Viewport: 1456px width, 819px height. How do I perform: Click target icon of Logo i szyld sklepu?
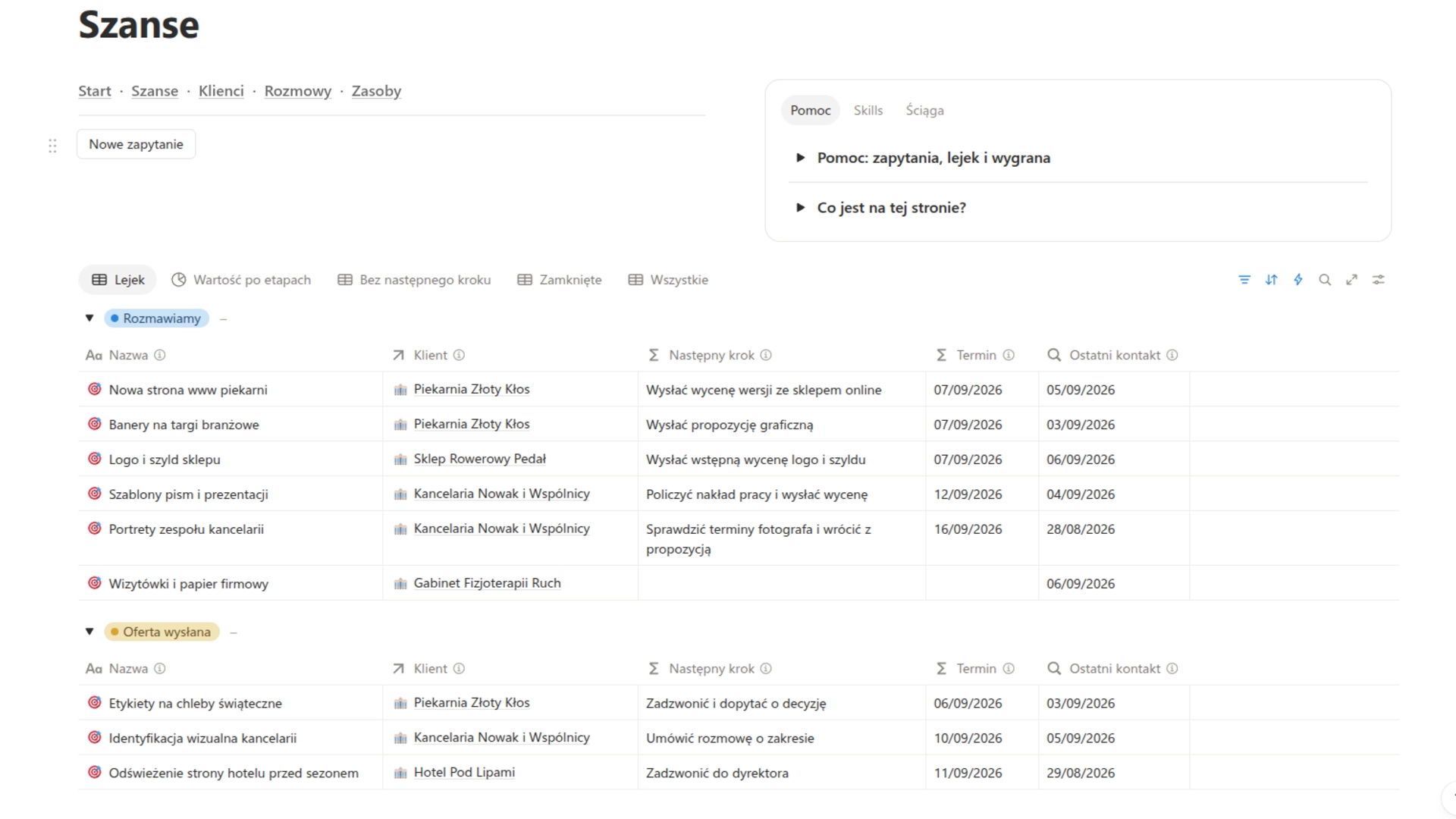(95, 459)
